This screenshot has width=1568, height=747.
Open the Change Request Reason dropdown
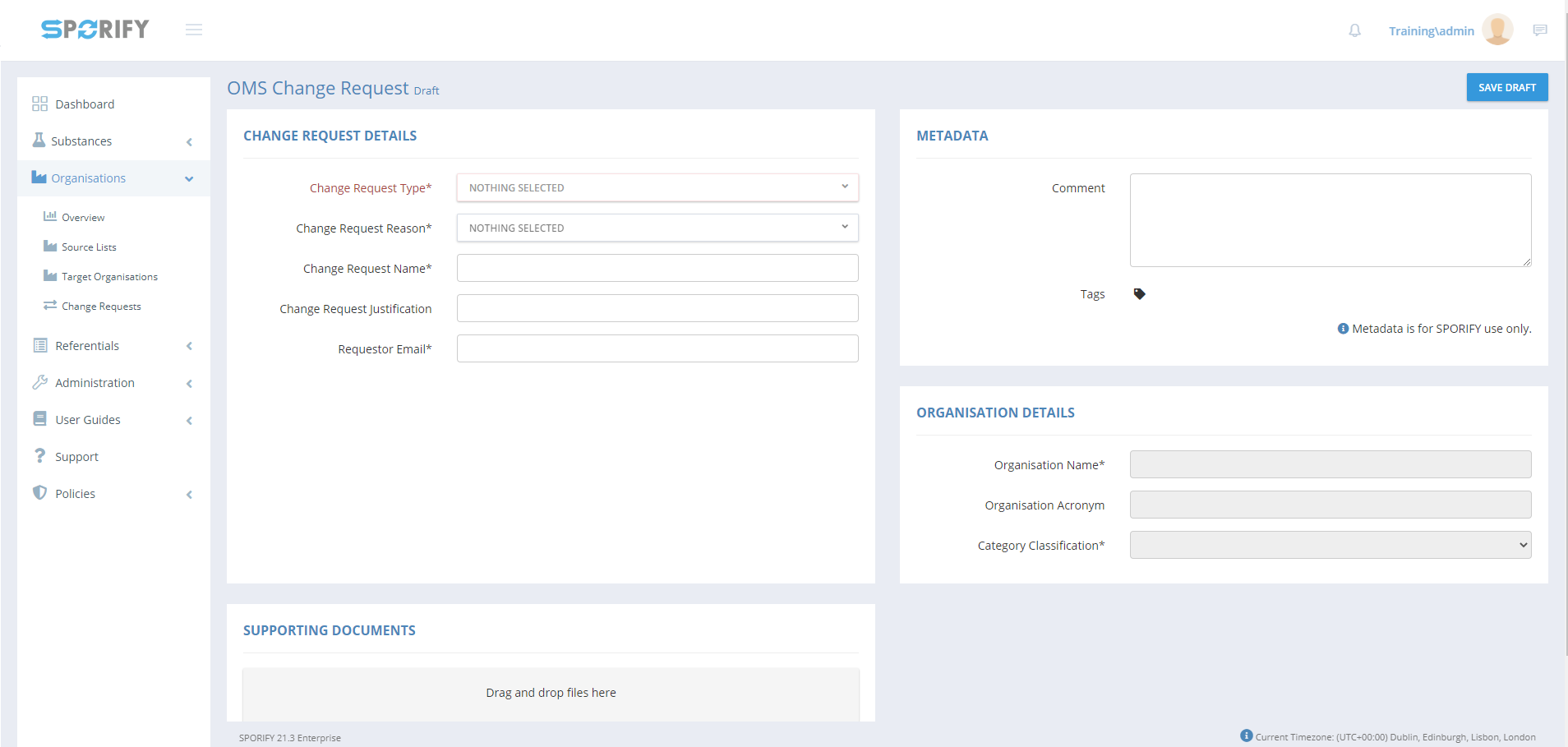click(657, 228)
